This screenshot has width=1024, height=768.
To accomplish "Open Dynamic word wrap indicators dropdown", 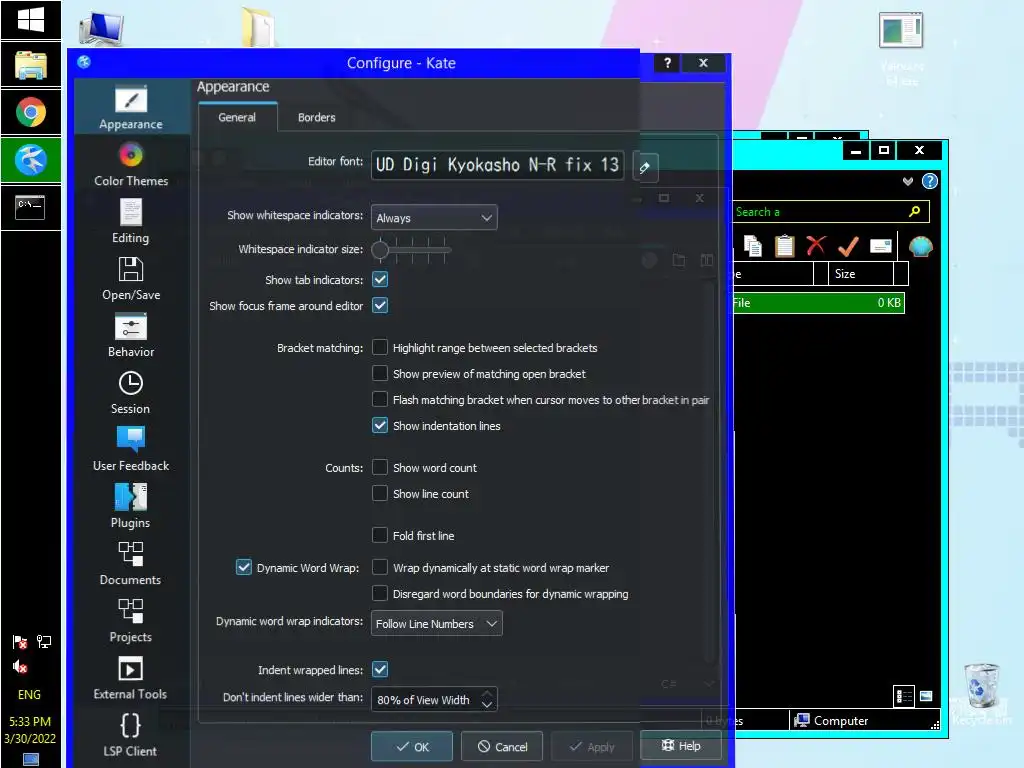I will click(436, 624).
